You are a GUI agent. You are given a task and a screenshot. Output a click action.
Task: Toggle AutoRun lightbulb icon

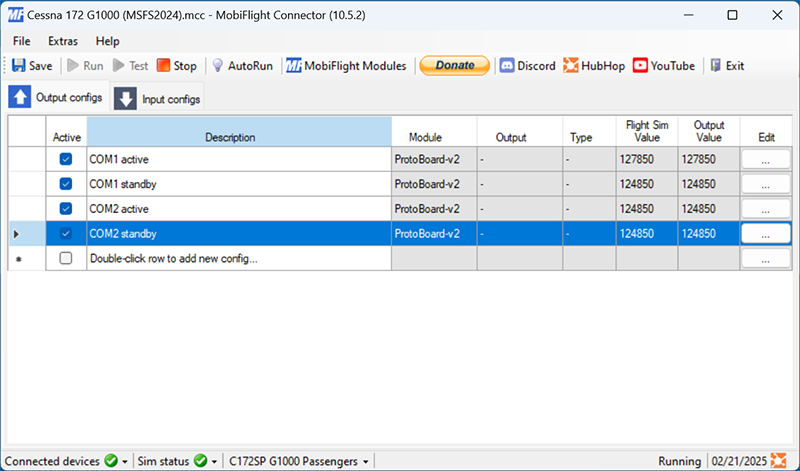point(218,65)
